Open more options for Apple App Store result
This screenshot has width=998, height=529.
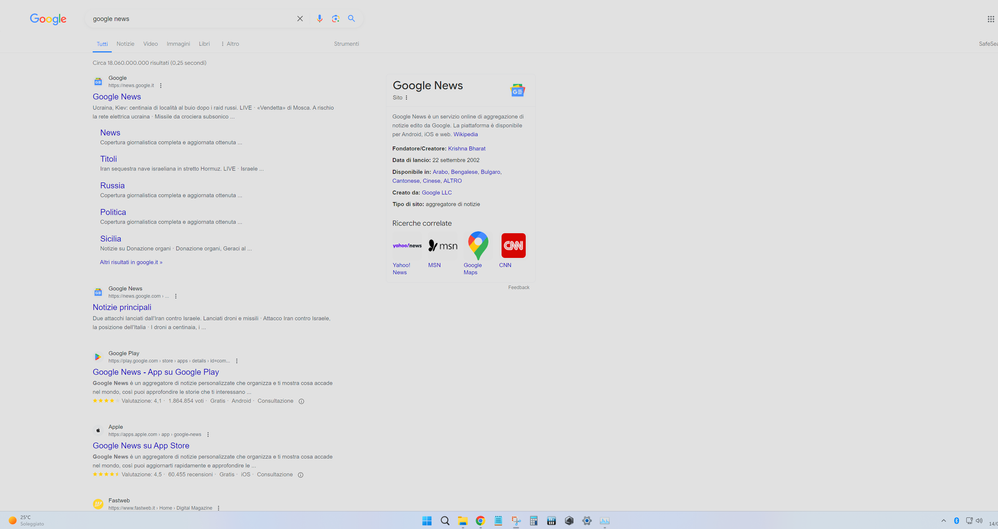click(208, 435)
